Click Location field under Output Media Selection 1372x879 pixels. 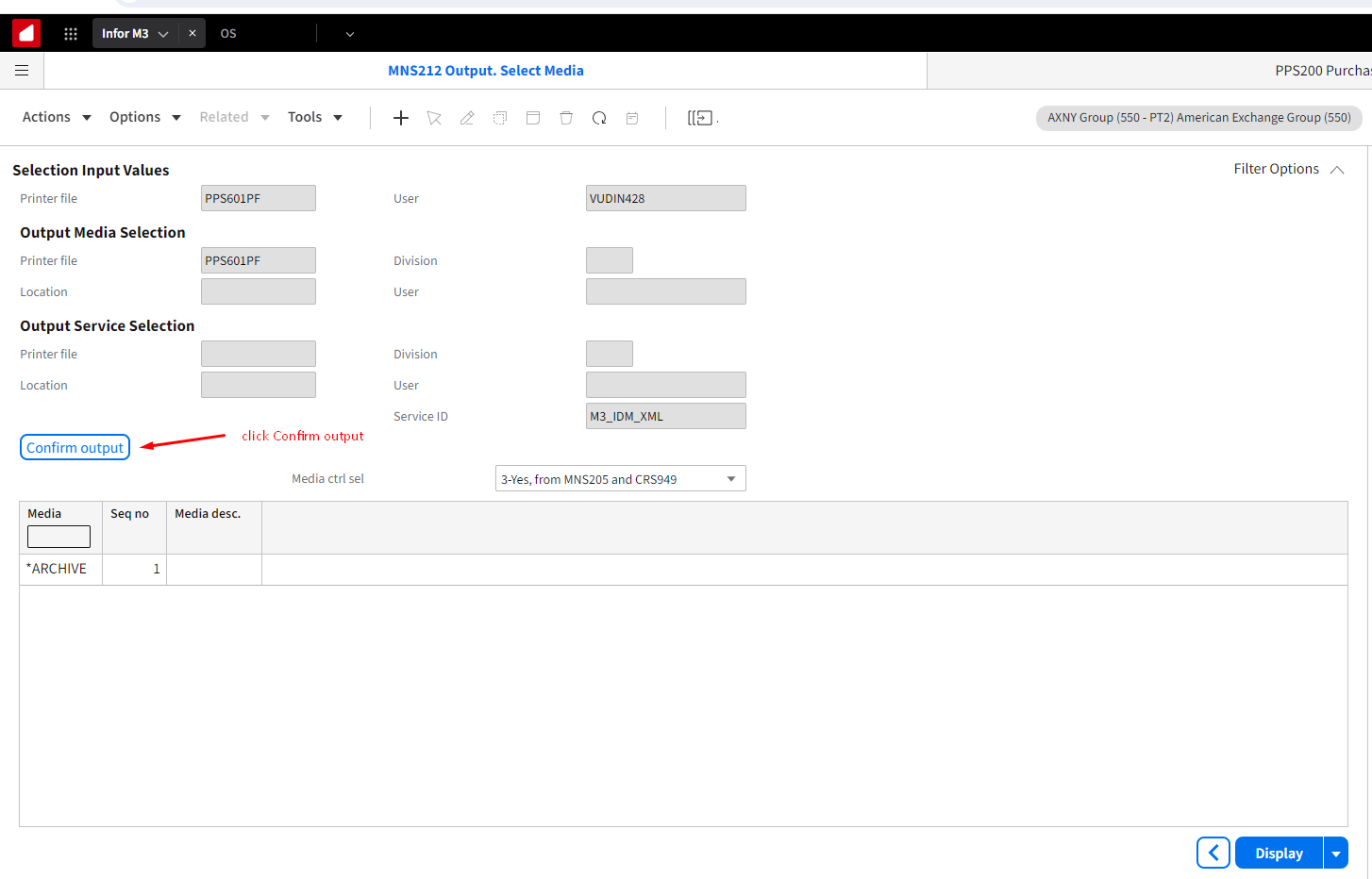(259, 291)
